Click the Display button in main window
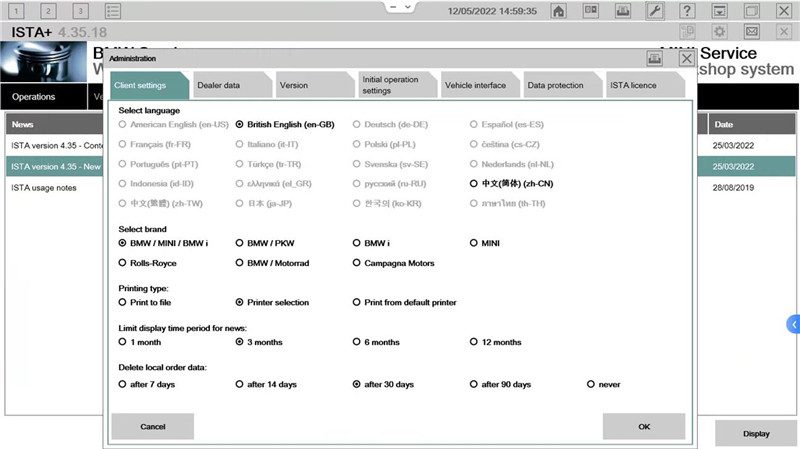Viewport: 800px width, 449px height. tap(756, 434)
